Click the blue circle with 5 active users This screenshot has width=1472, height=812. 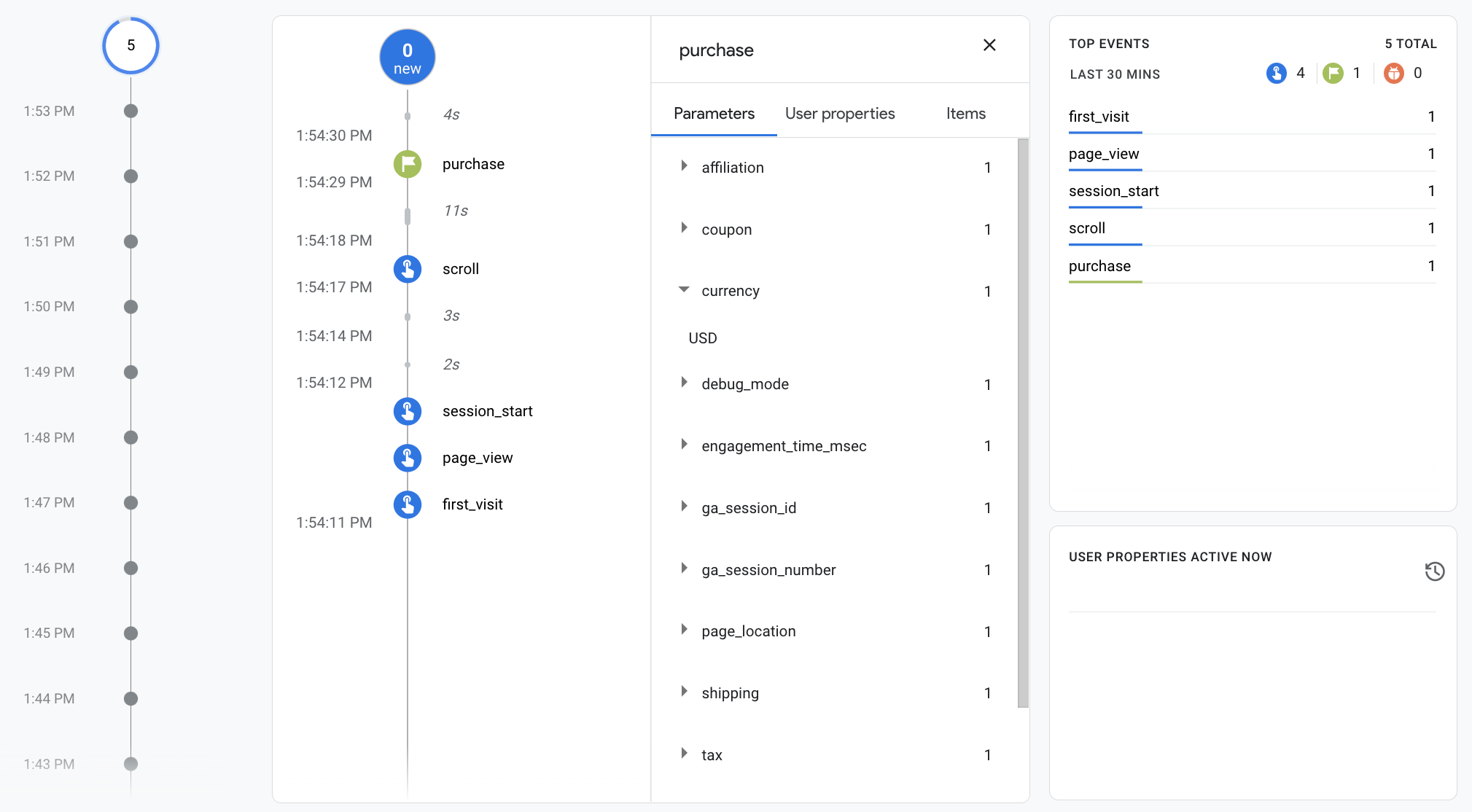pos(130,45)
